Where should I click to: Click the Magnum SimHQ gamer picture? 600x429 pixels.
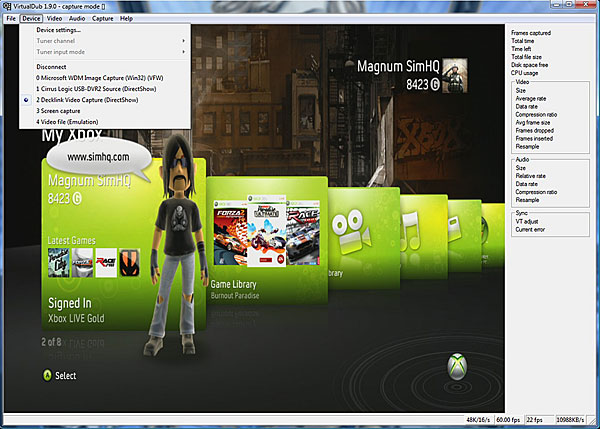pyautogui.click(x=455, y=75)
